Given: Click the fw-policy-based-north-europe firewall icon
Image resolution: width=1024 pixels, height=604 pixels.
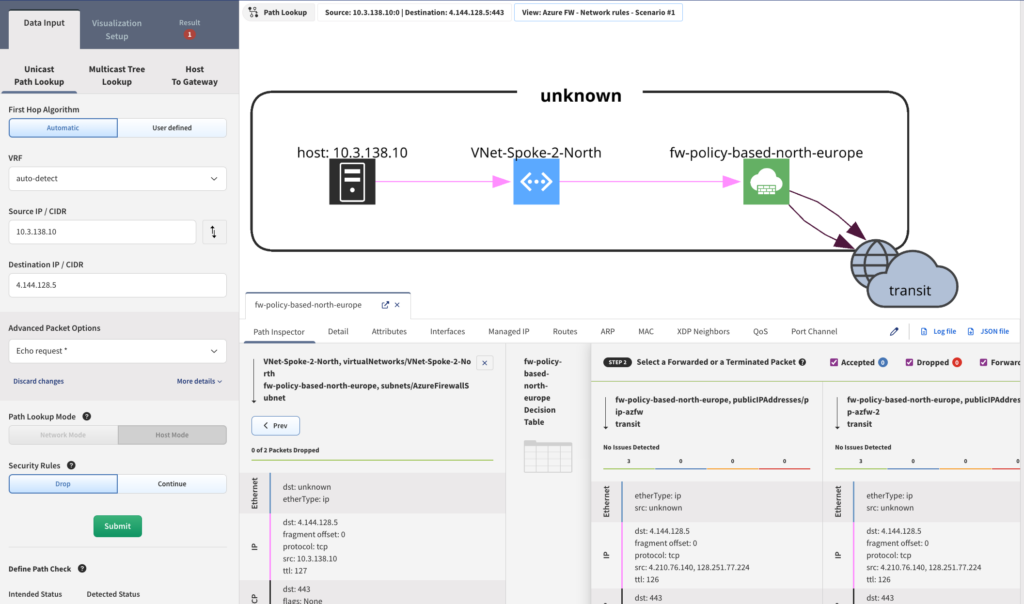Looking at the screenshot, I should 766,181.
